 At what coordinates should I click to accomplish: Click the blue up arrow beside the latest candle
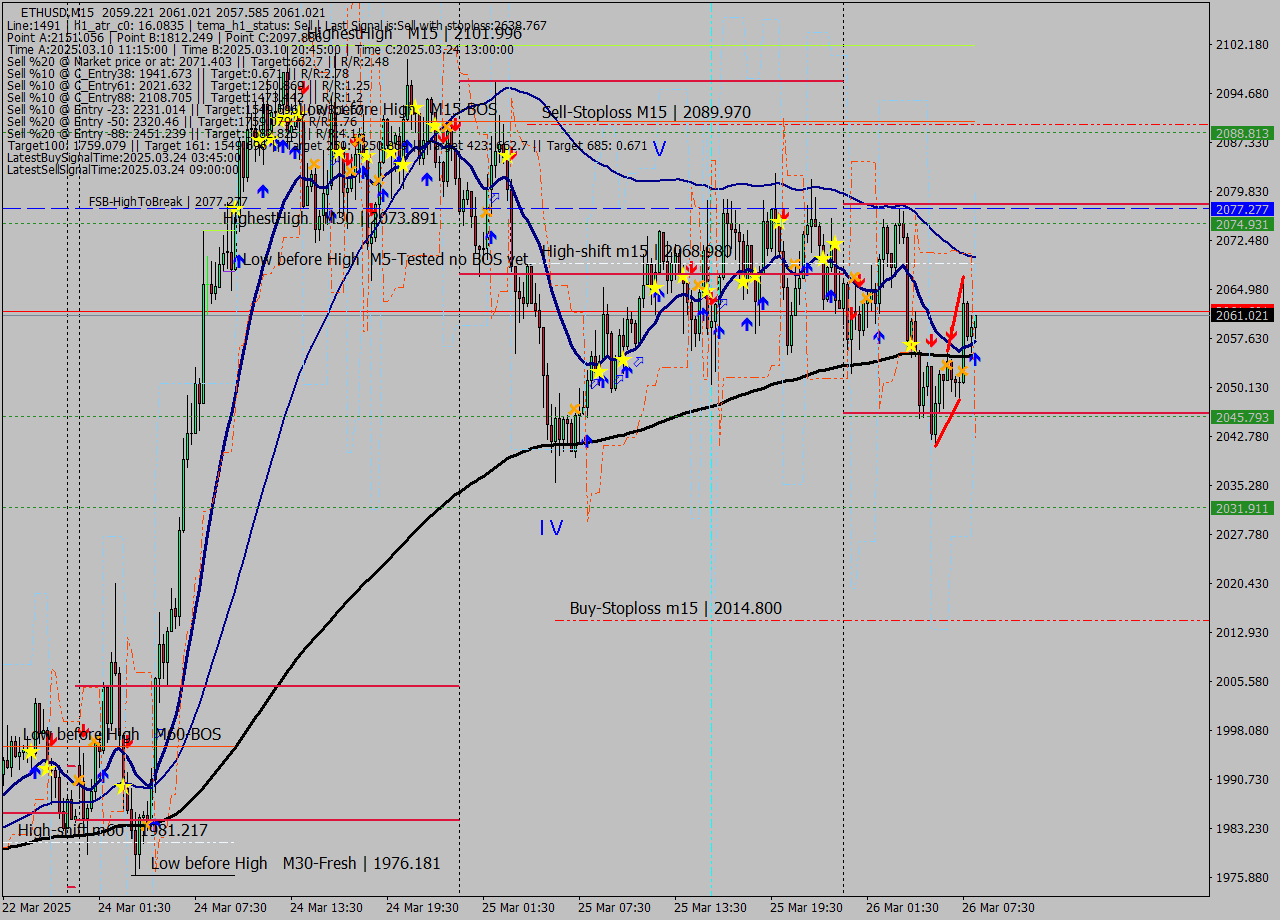tap(975, 357)
